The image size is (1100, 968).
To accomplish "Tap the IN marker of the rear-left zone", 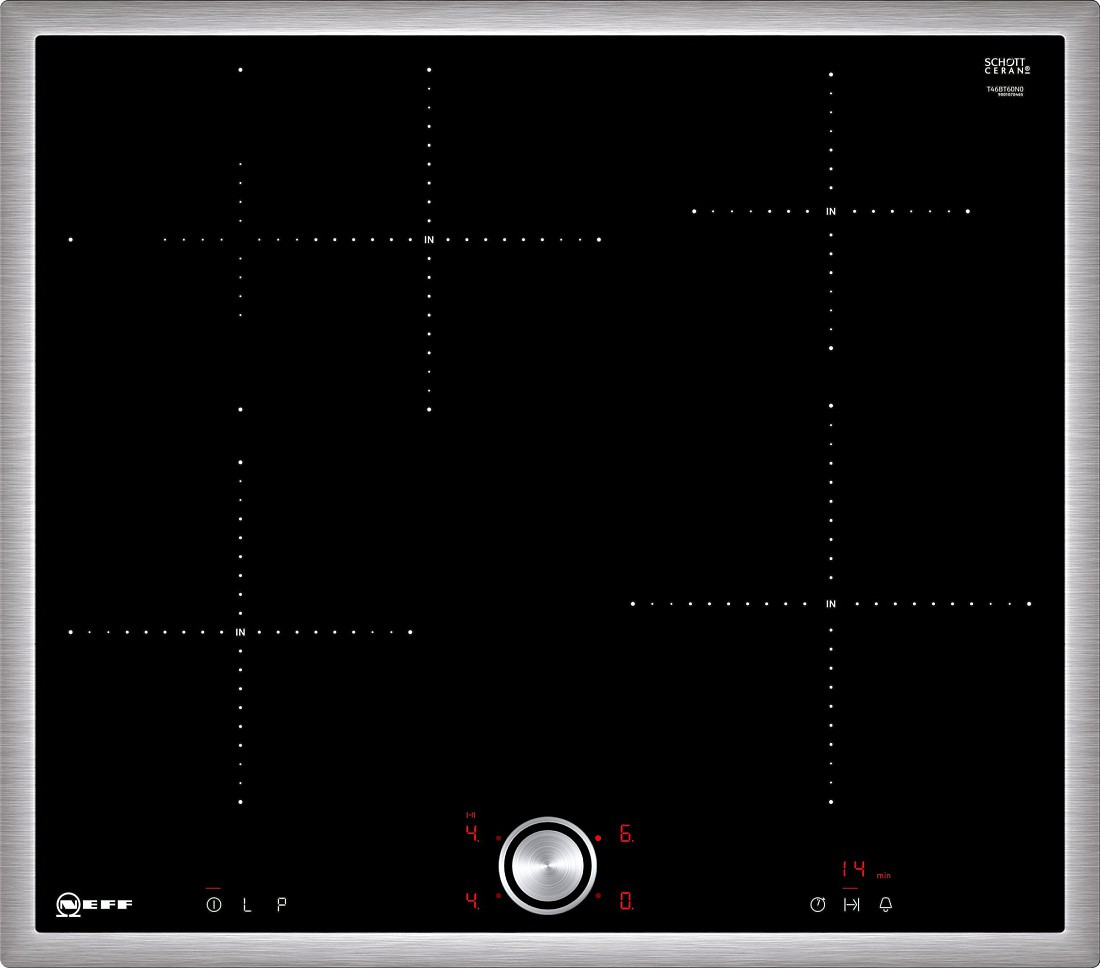I will [429, 240].
